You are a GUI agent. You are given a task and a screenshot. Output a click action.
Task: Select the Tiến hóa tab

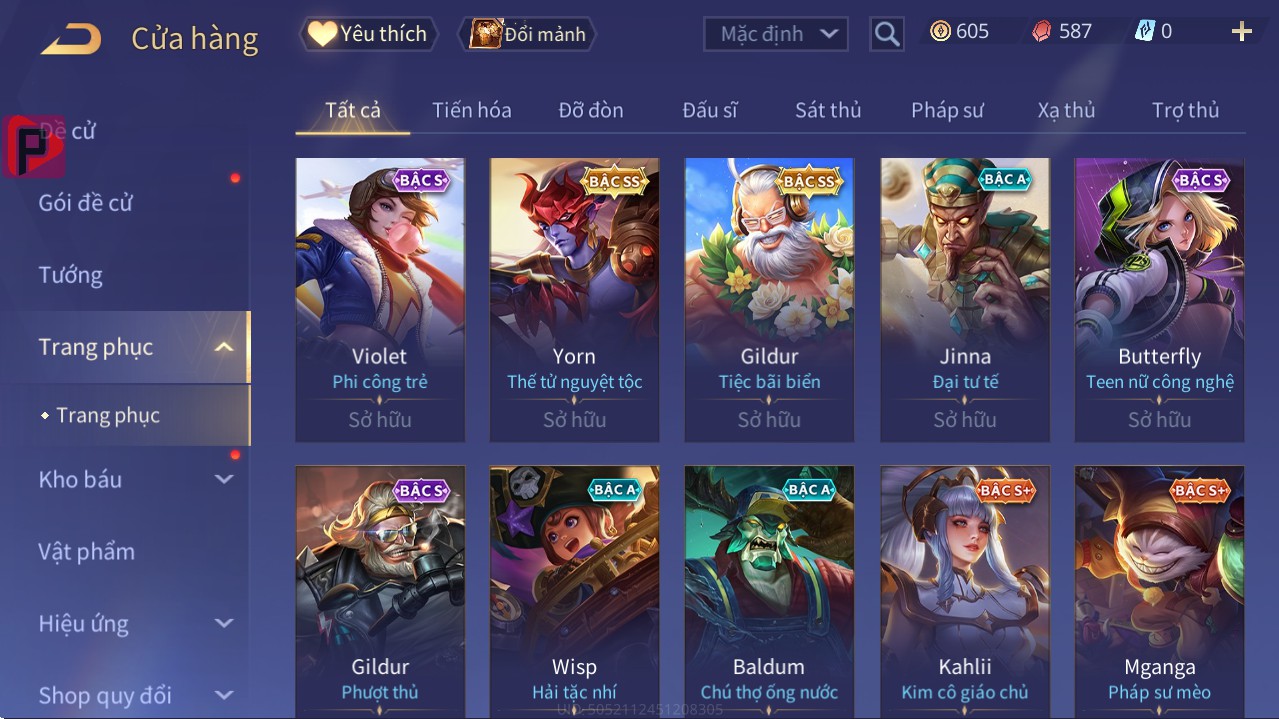point(471,110)
